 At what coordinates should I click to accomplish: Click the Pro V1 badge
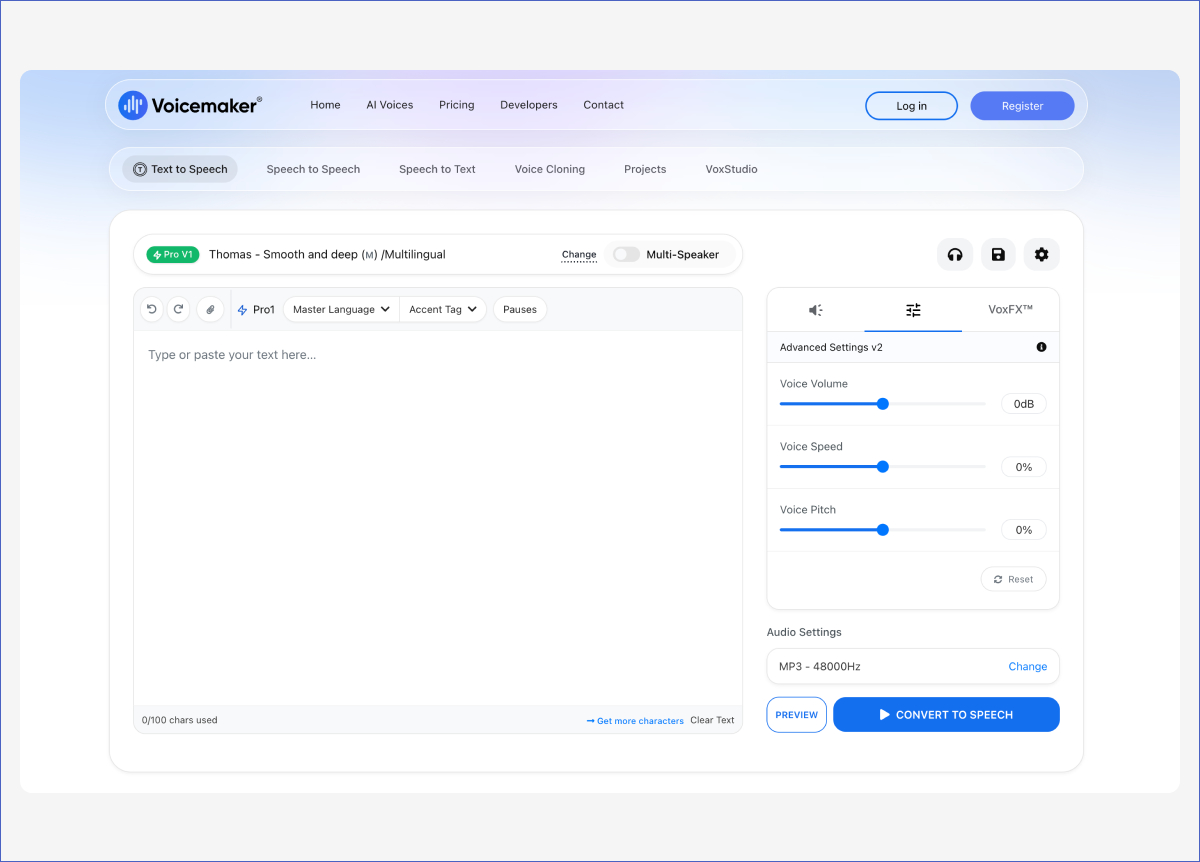click(173, 255)
